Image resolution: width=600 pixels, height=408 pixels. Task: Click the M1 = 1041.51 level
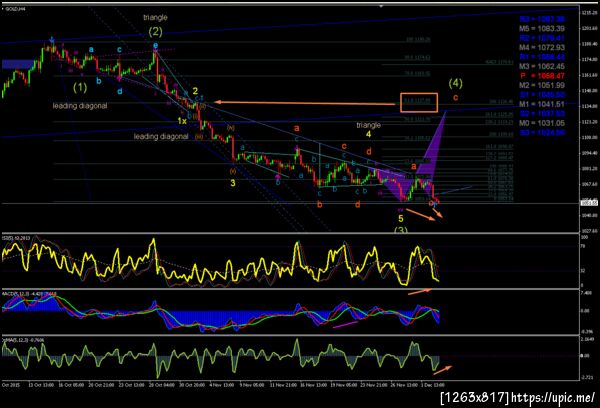pos(542,104)
